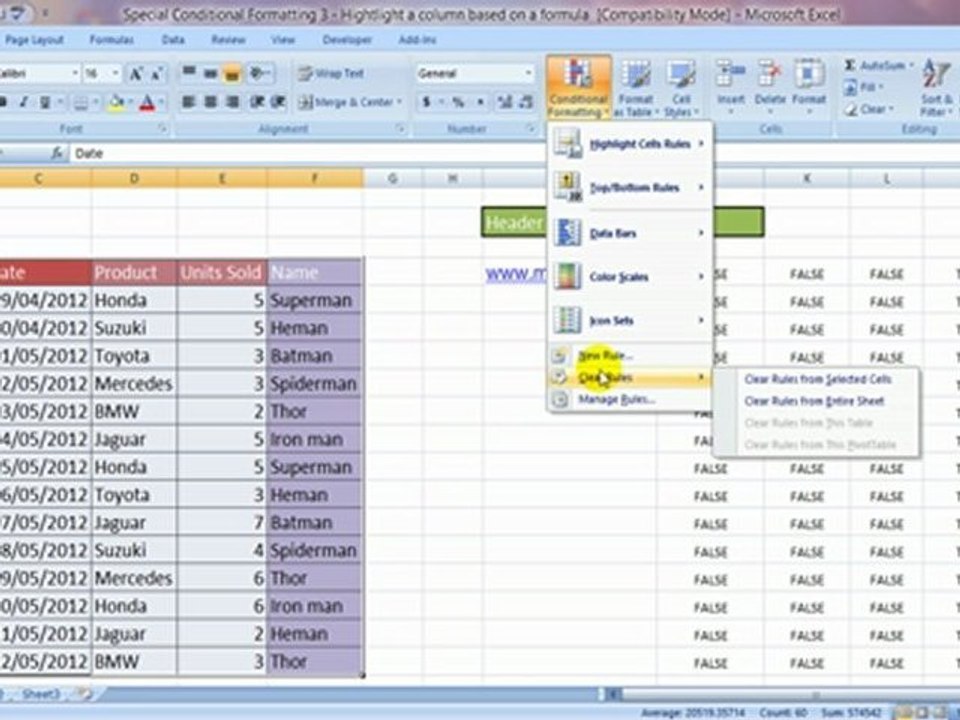Open the Formulas tab
Image resolution: width=960 pixels, height=720 pixels.
click(x=111, y=40)
